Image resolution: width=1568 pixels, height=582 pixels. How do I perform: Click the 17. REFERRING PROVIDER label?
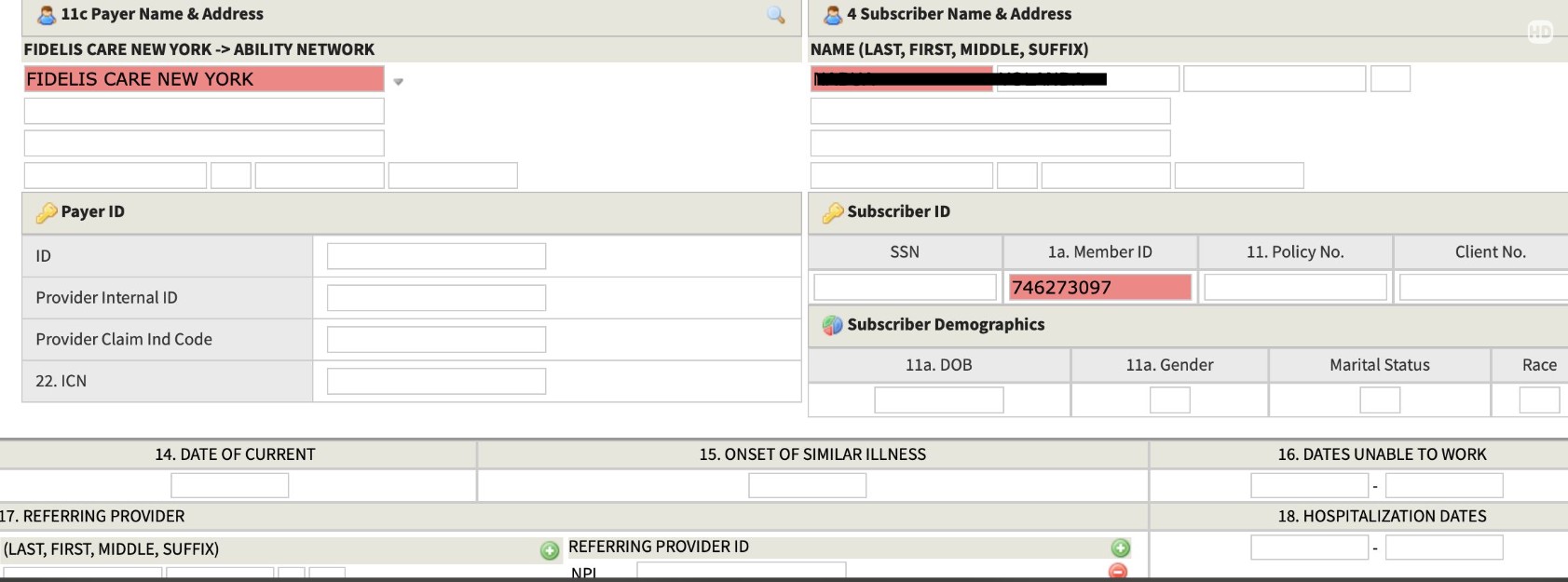(92, 516)
